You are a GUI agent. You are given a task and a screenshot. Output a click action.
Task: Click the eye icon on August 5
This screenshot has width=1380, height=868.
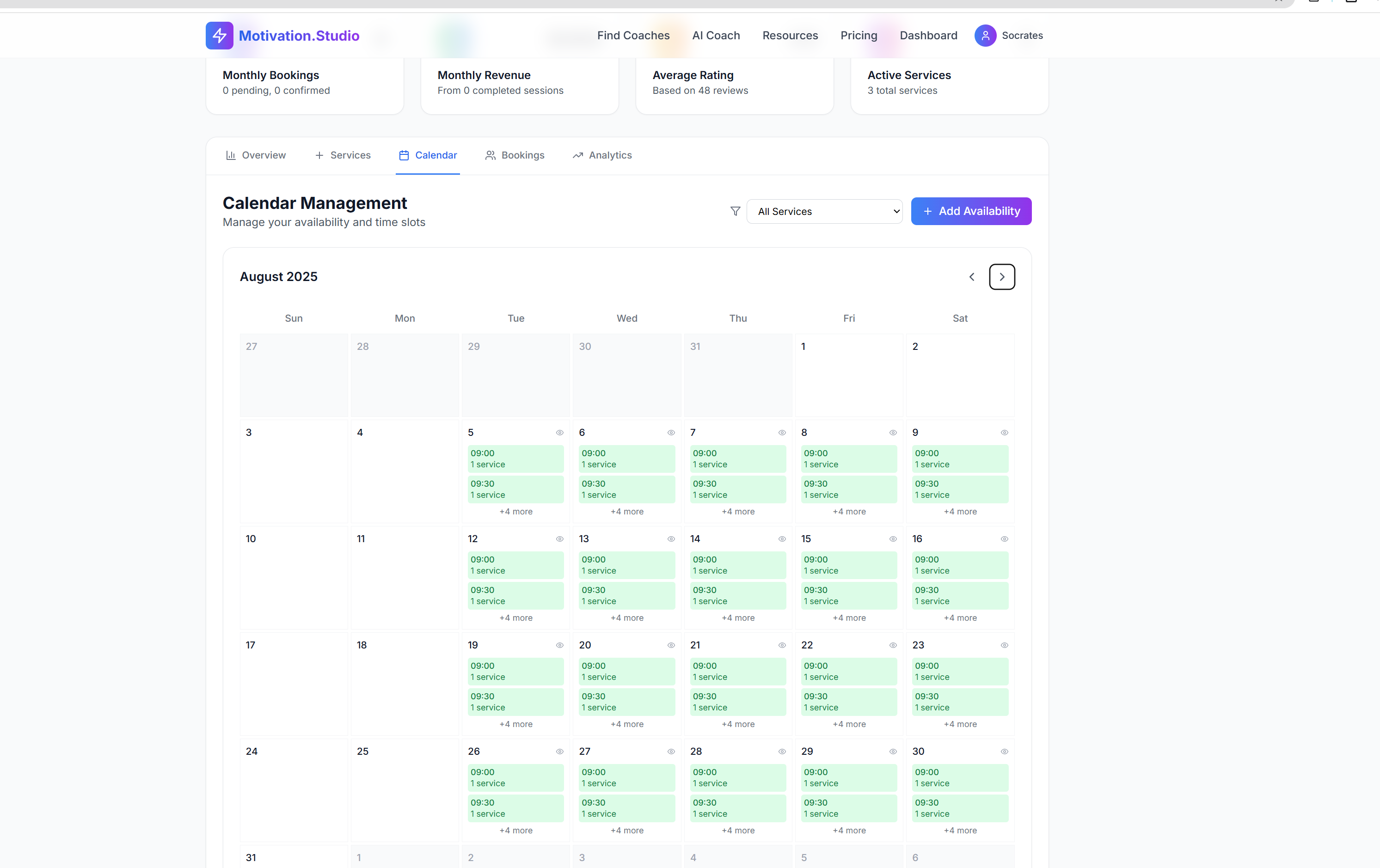coord(559,433)
